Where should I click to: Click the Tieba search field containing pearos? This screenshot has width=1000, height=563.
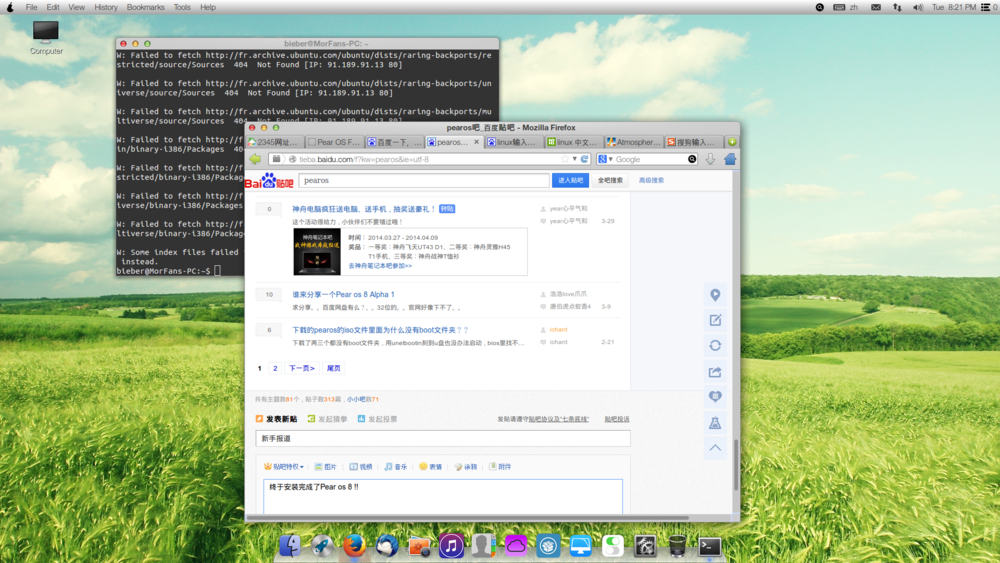[424, 180]
